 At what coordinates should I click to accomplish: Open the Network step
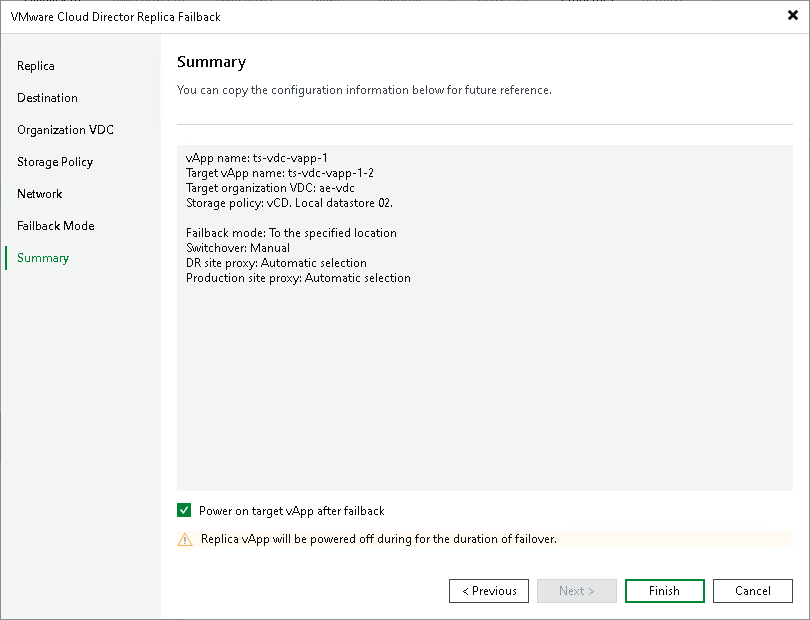click(39, 194)
